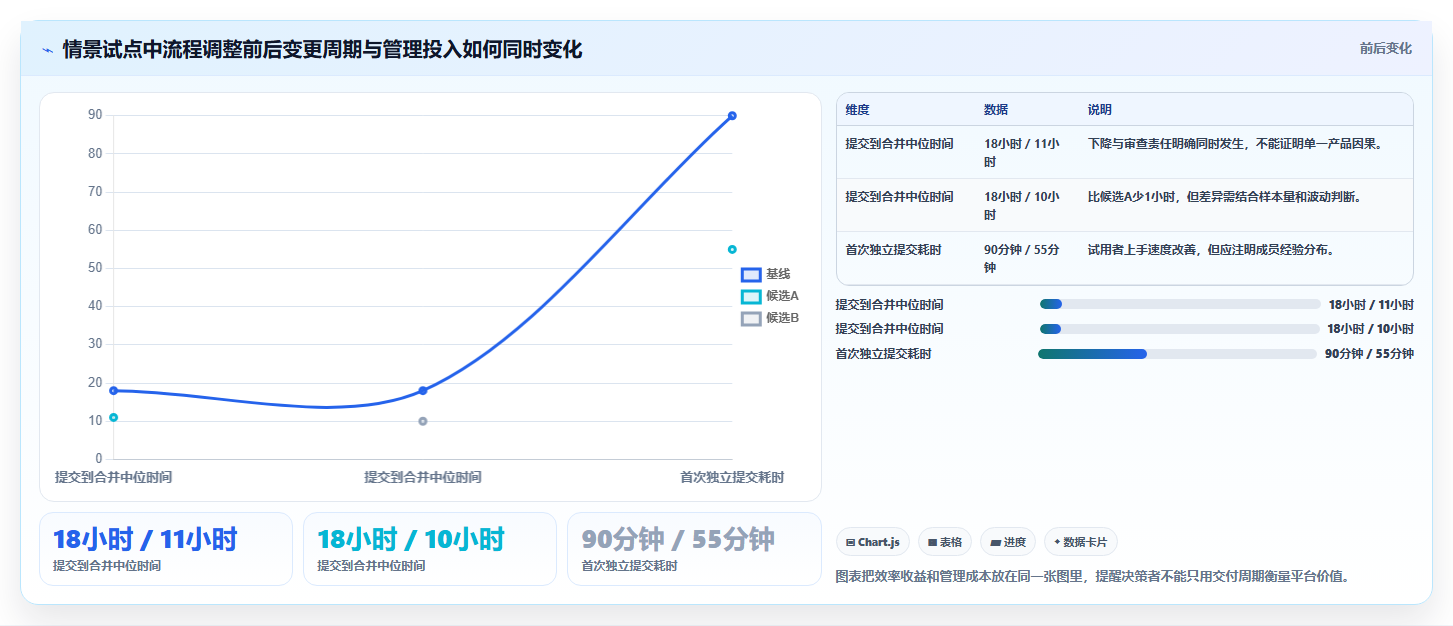Select the 候选A cyan point at value 55
Screen dimensions: 1453x626
(732, 249)
